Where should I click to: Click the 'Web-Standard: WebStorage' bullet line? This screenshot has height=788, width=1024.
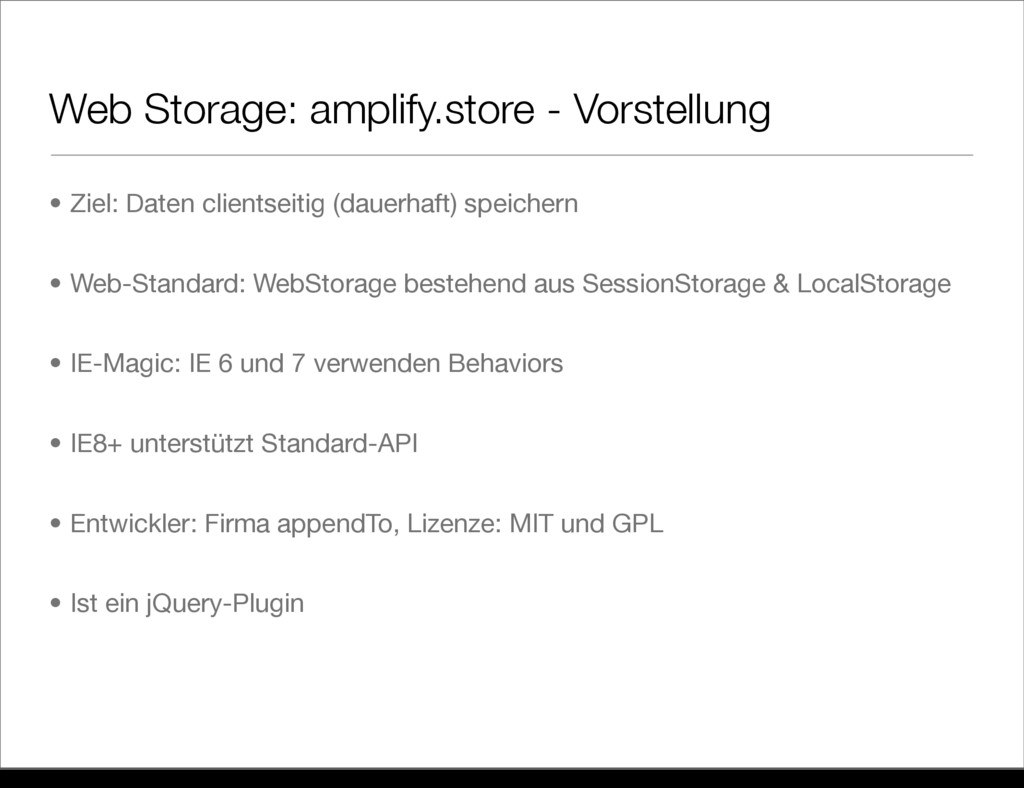510,284
